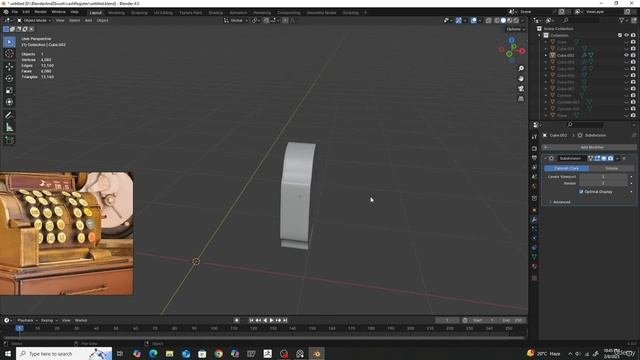Click the Levels Viewport value field
The image size is (640, 360).
603,177
